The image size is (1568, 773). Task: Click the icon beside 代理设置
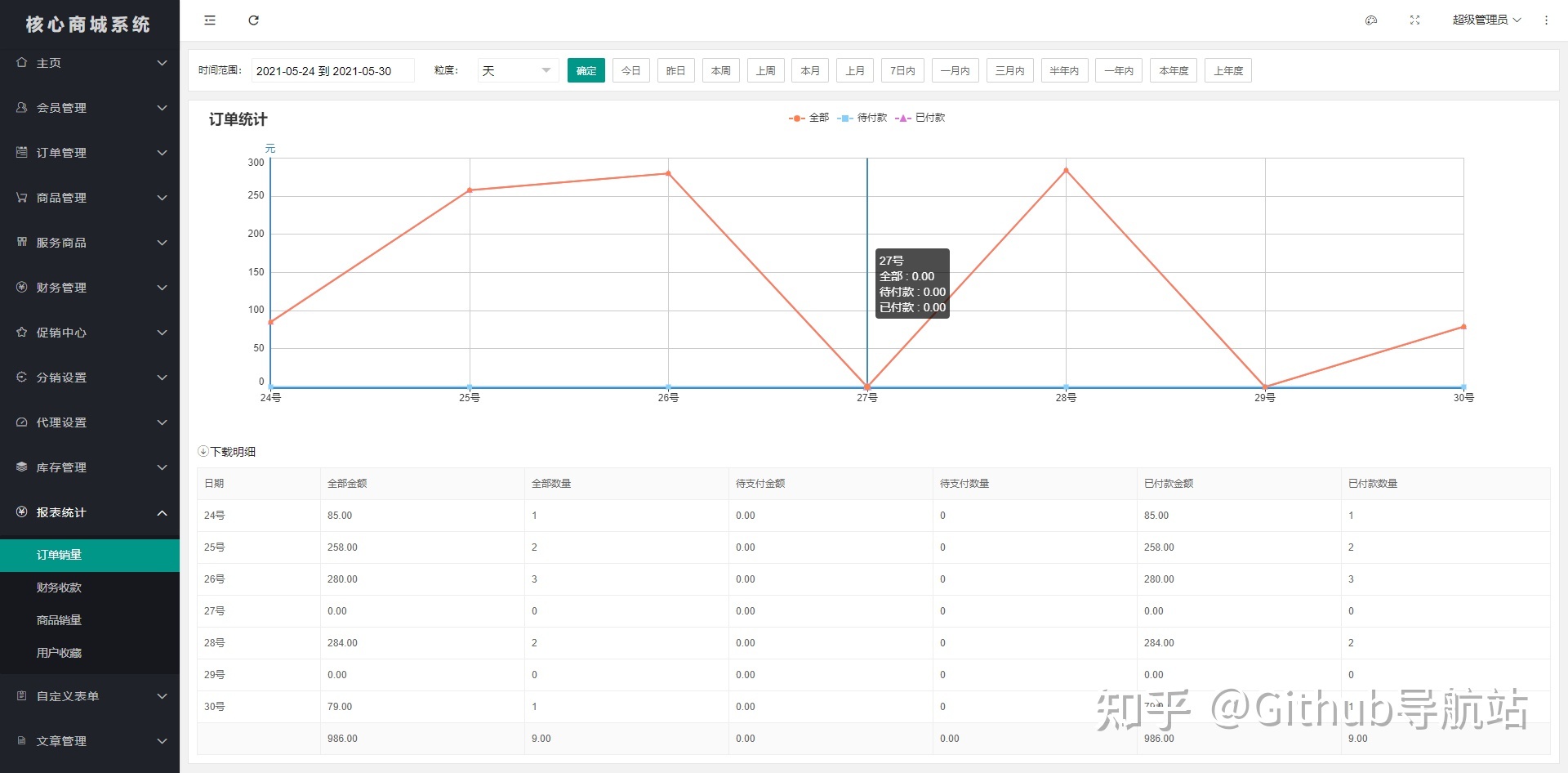[x=22, y=422]
